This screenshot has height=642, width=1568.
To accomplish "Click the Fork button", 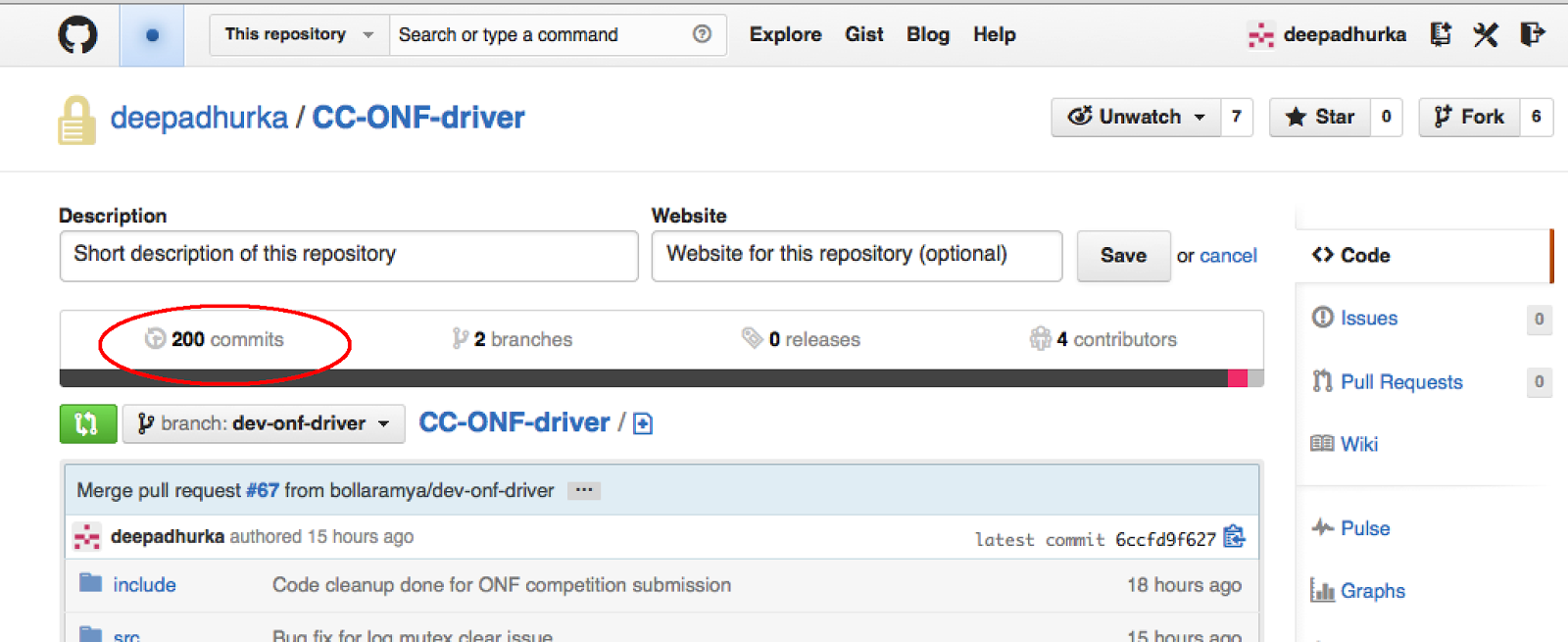I will (x=1469, y=117).
